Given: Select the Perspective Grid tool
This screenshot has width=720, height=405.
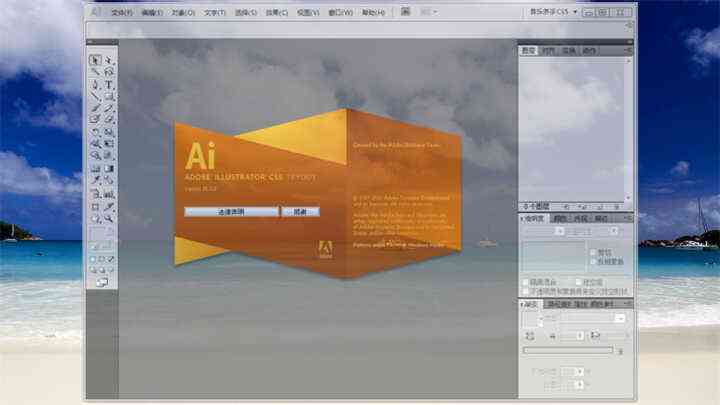Looking at the screenshot, I should tap(109, 156).
